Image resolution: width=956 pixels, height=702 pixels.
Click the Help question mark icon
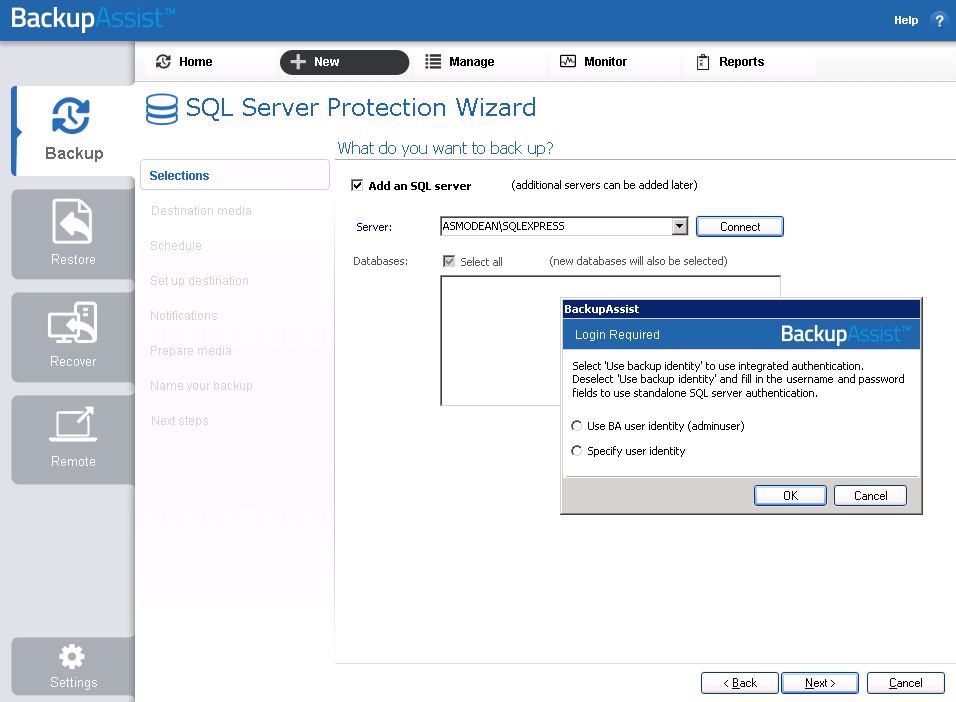939,20
